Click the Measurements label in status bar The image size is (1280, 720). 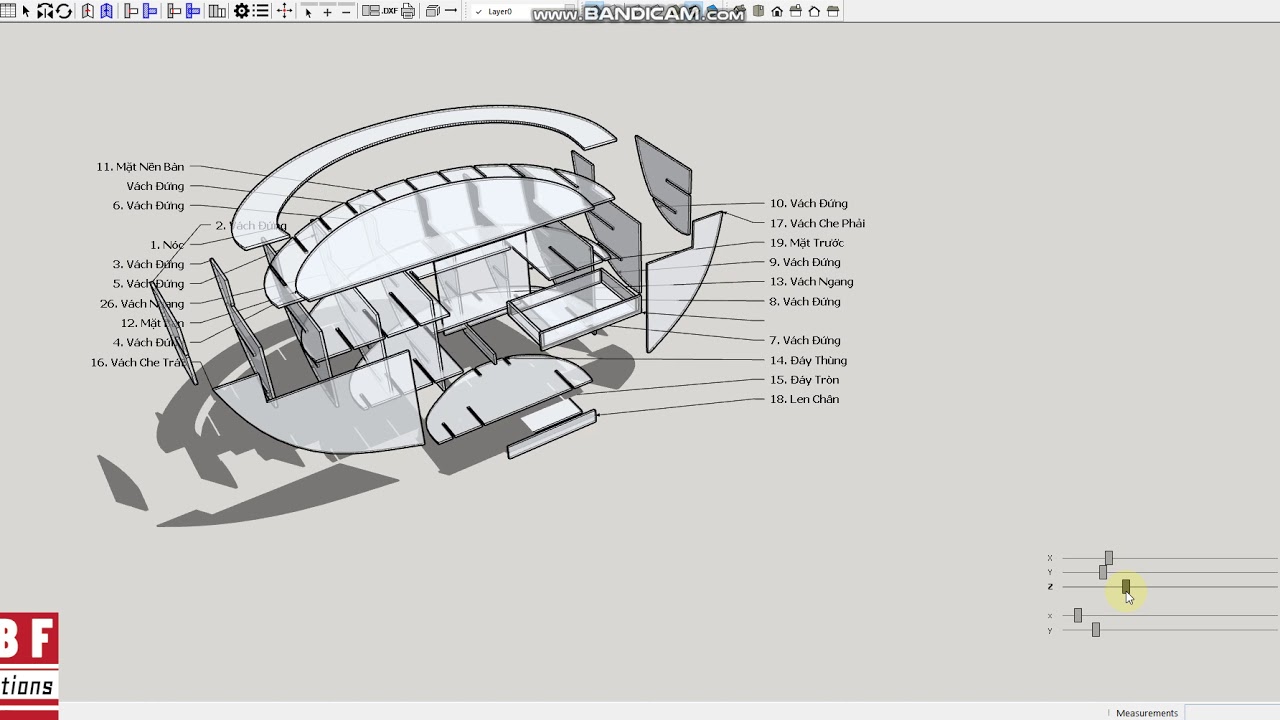click(x=1147, y=713)
